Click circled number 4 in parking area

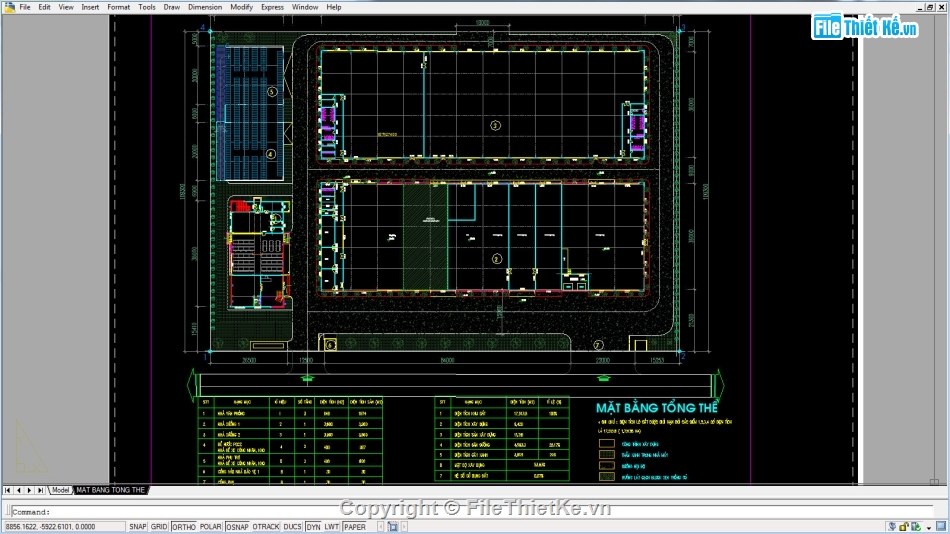(x=271, y=154)
